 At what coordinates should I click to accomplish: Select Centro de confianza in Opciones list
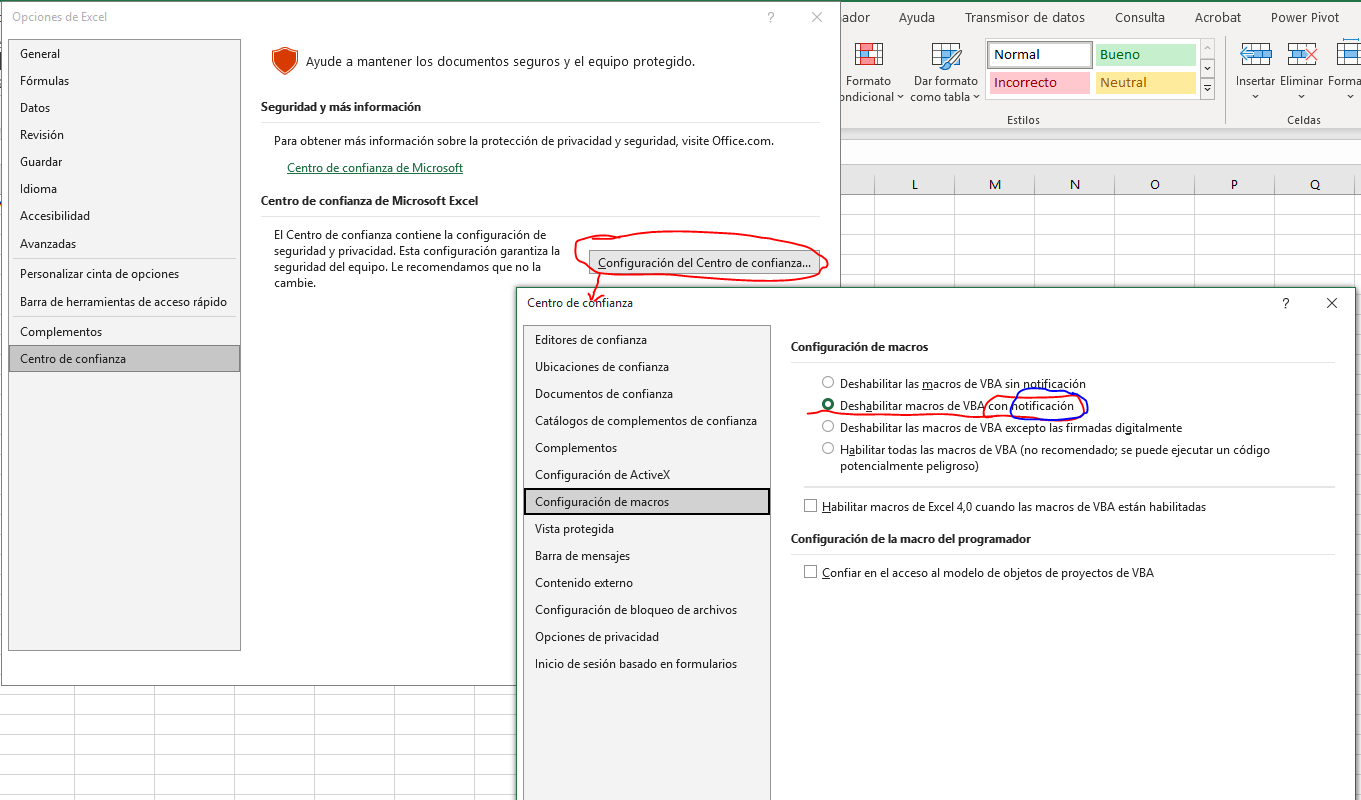124,359
